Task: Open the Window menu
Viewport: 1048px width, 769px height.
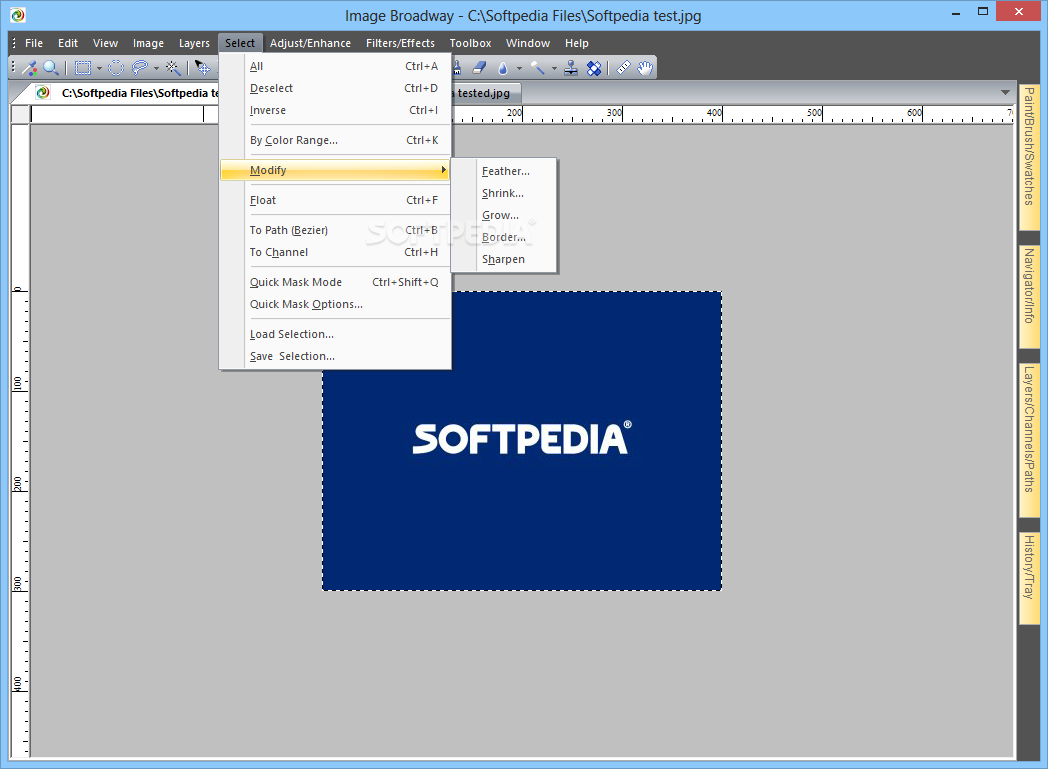Action: [527, 43]
